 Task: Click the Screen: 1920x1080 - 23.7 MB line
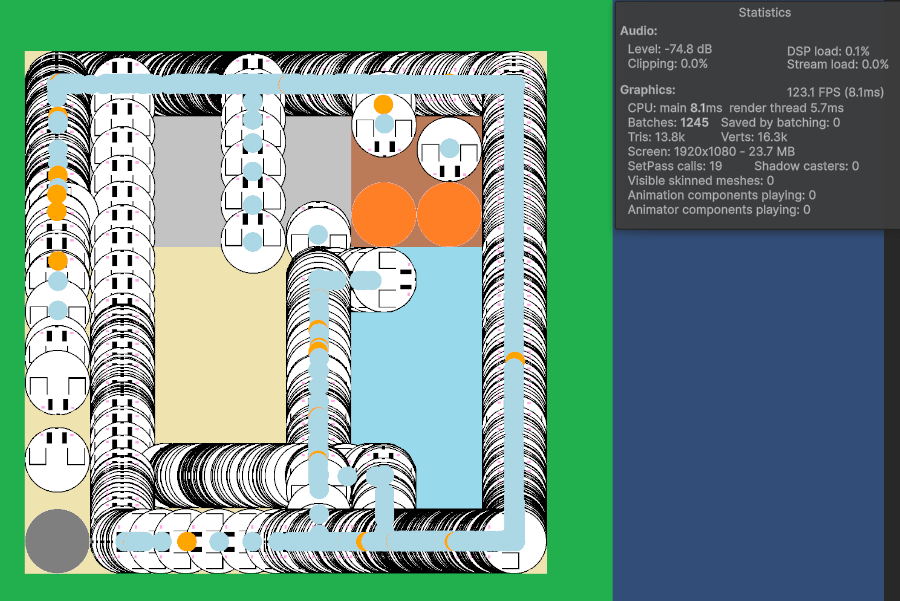click(711, 152)
